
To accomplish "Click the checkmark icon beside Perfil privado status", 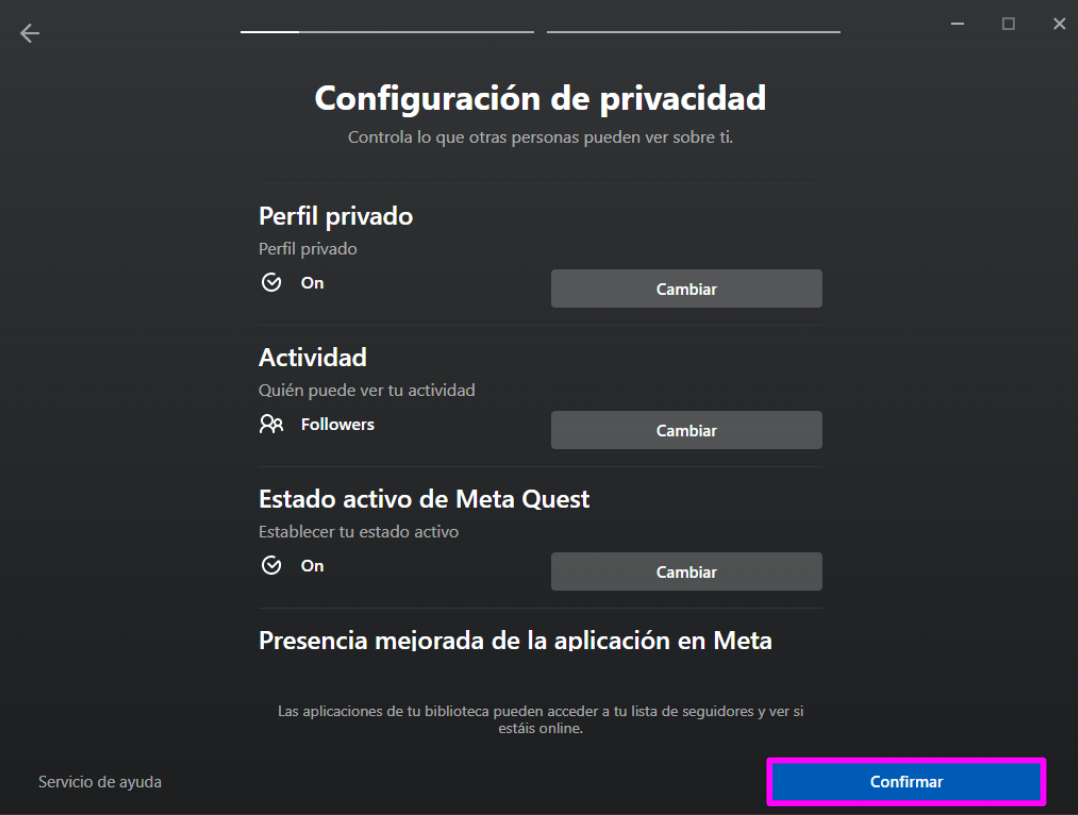I will (x=271, y=283).
